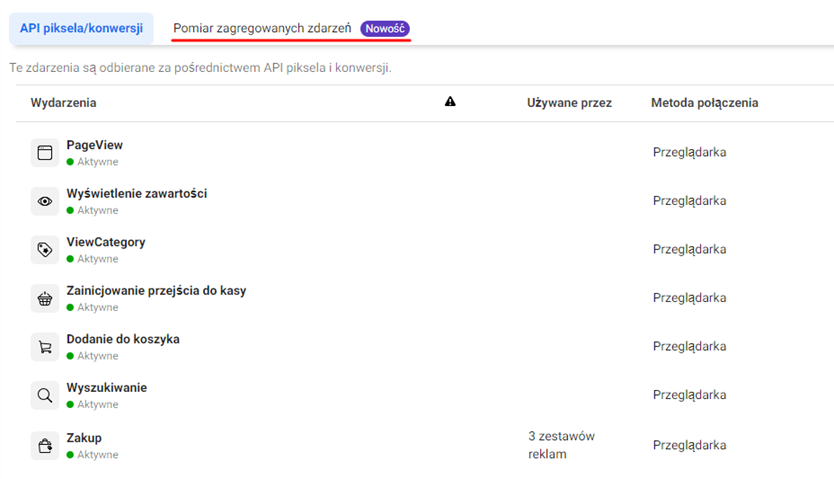Click Przeglądarka method in PageView row
Image resolution: width=834 pixels, height=479 pixels.
coord(689,153)
